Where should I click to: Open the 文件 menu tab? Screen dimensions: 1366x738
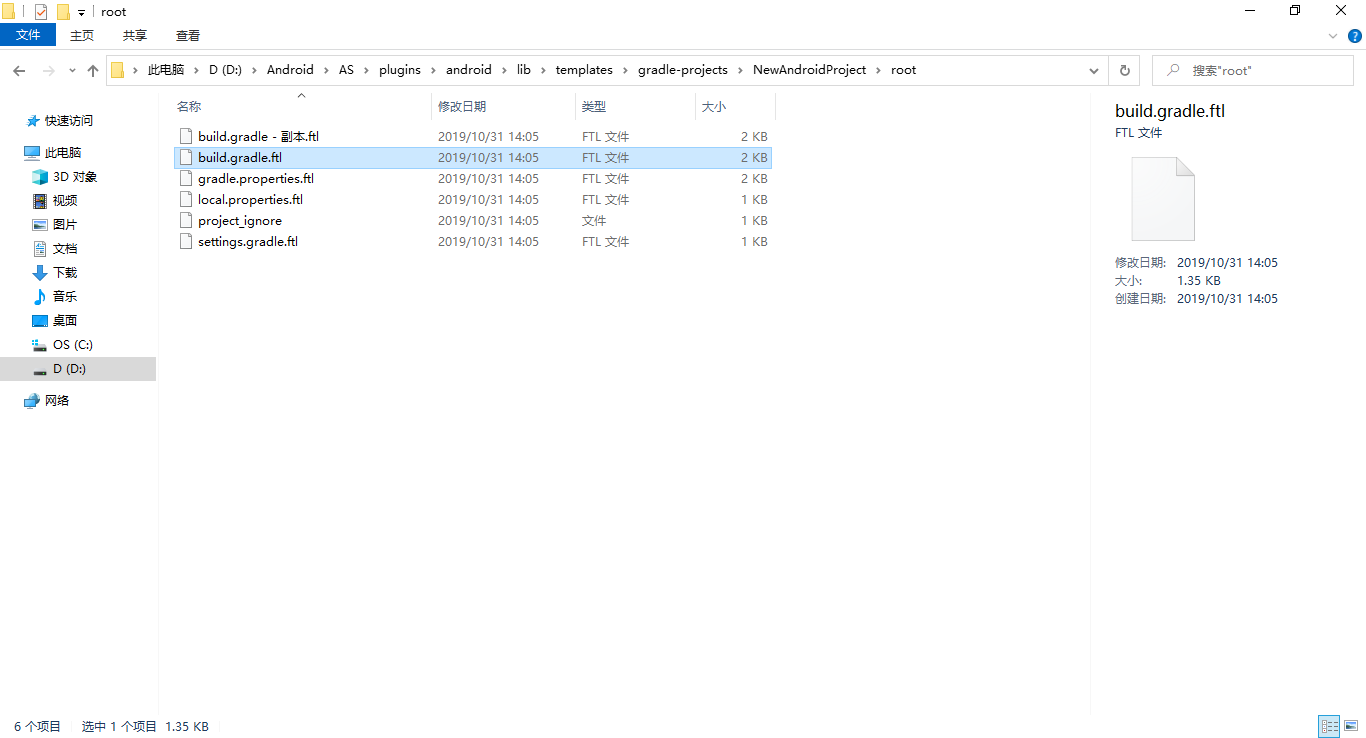(x=28, y=35)
